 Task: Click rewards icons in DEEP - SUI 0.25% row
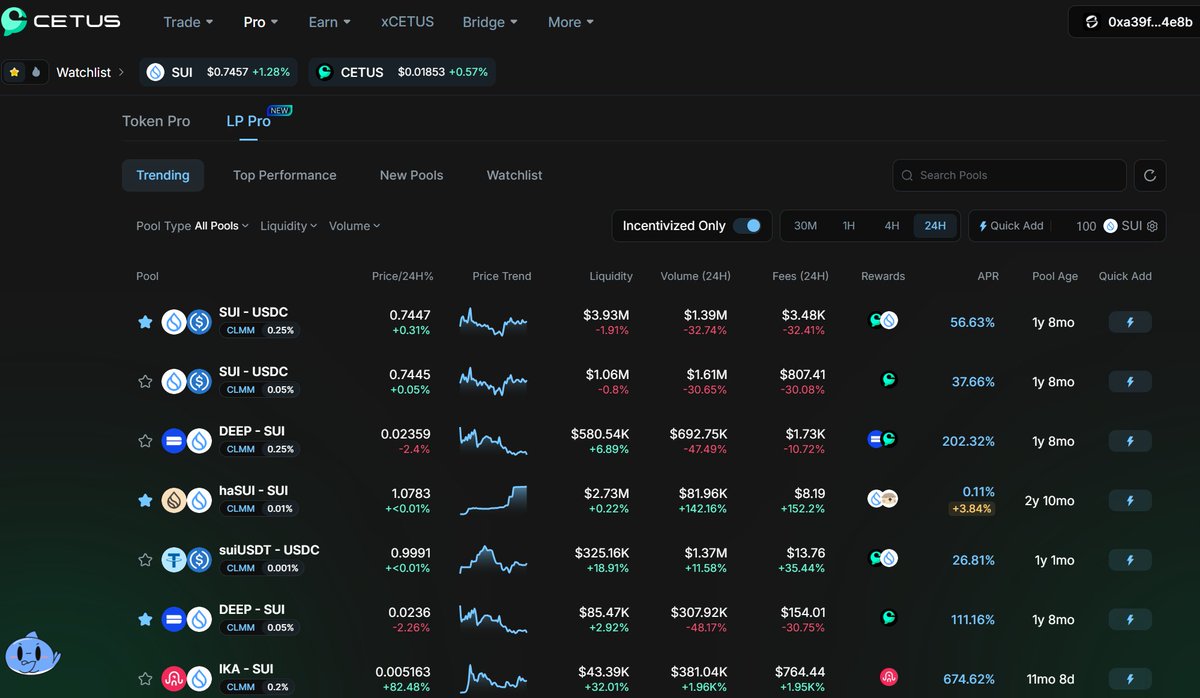click(x=882, y=439)
